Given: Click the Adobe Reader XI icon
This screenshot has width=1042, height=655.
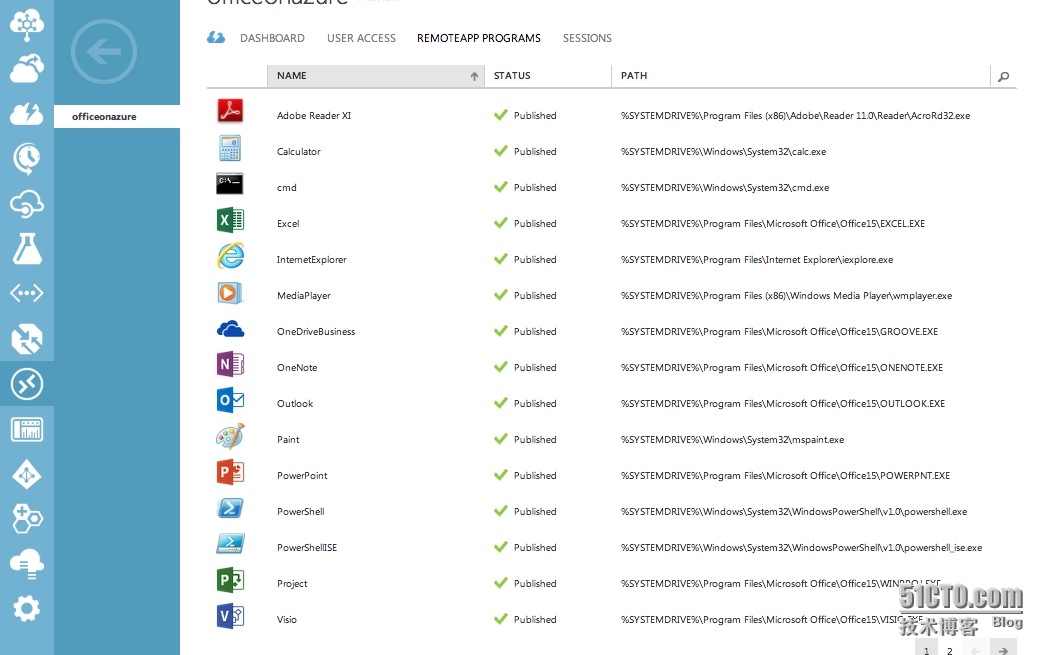Looking at the screenshot, I should [230, 110].
